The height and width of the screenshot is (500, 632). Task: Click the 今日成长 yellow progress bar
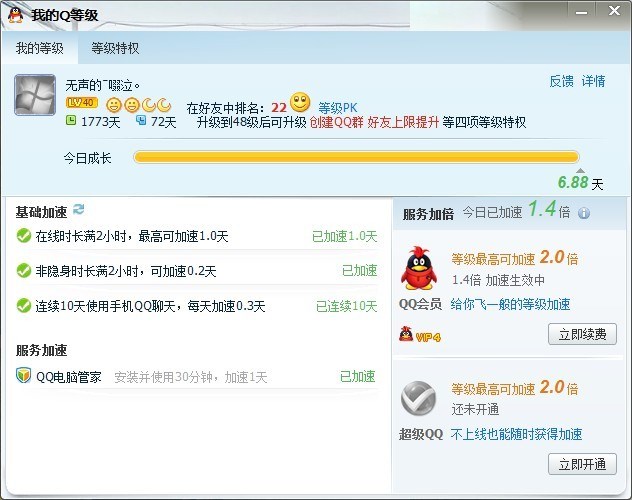(356, 157)
